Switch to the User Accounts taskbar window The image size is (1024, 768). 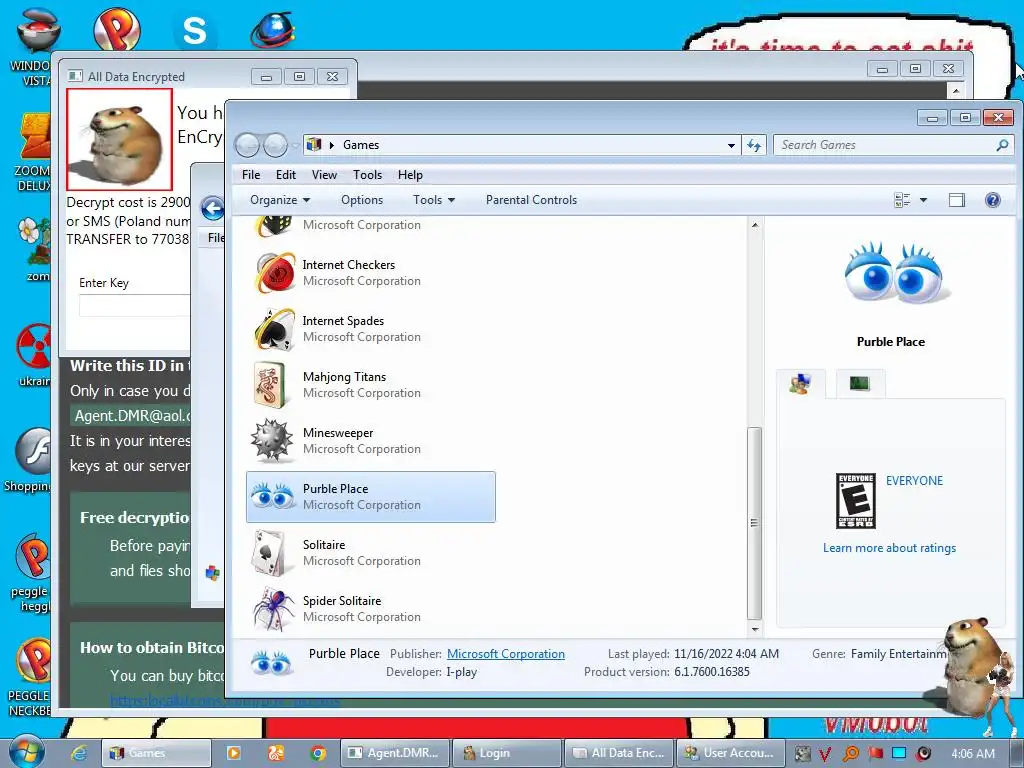click(729, 753)
